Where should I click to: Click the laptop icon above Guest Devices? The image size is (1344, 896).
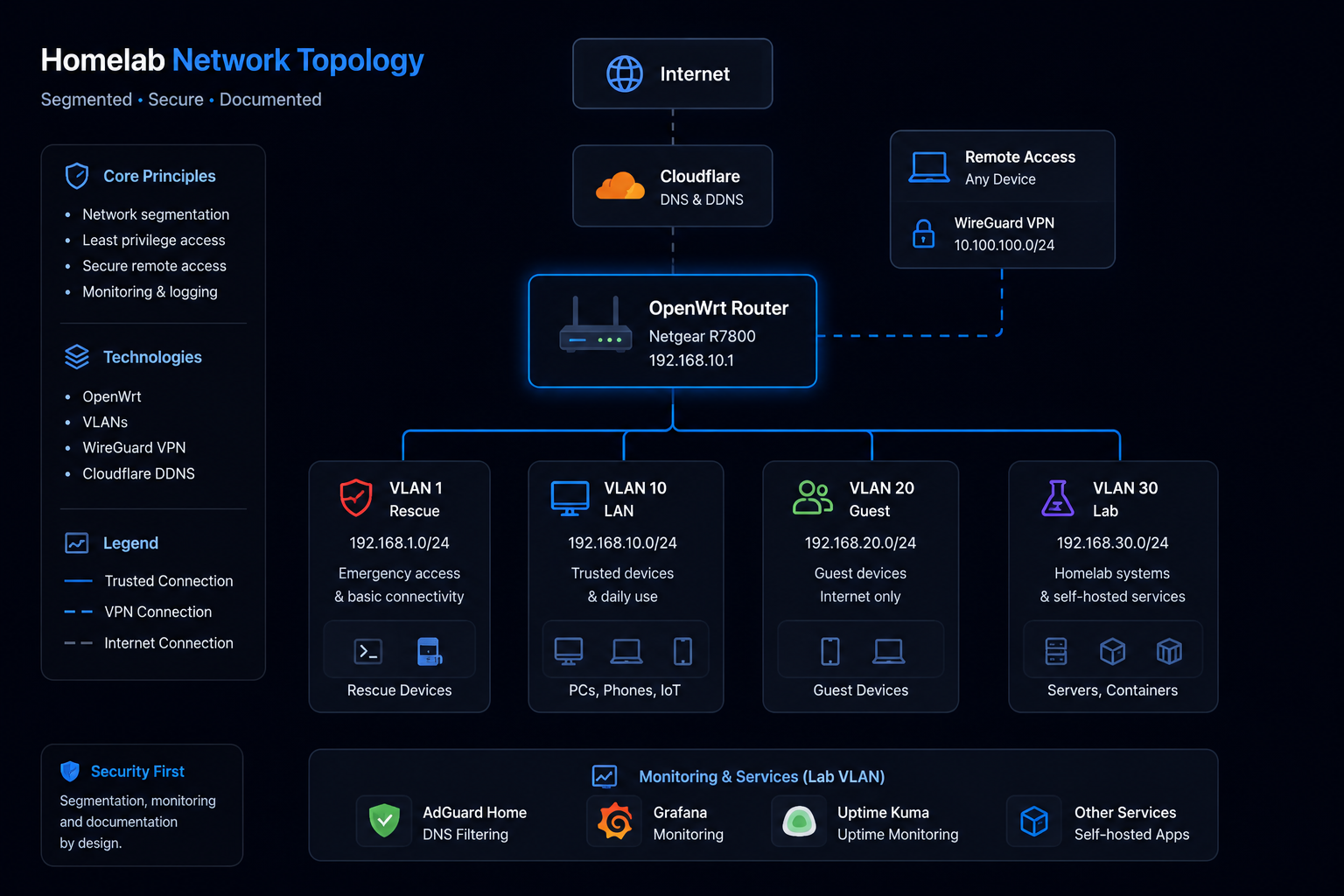pos(889,651)
